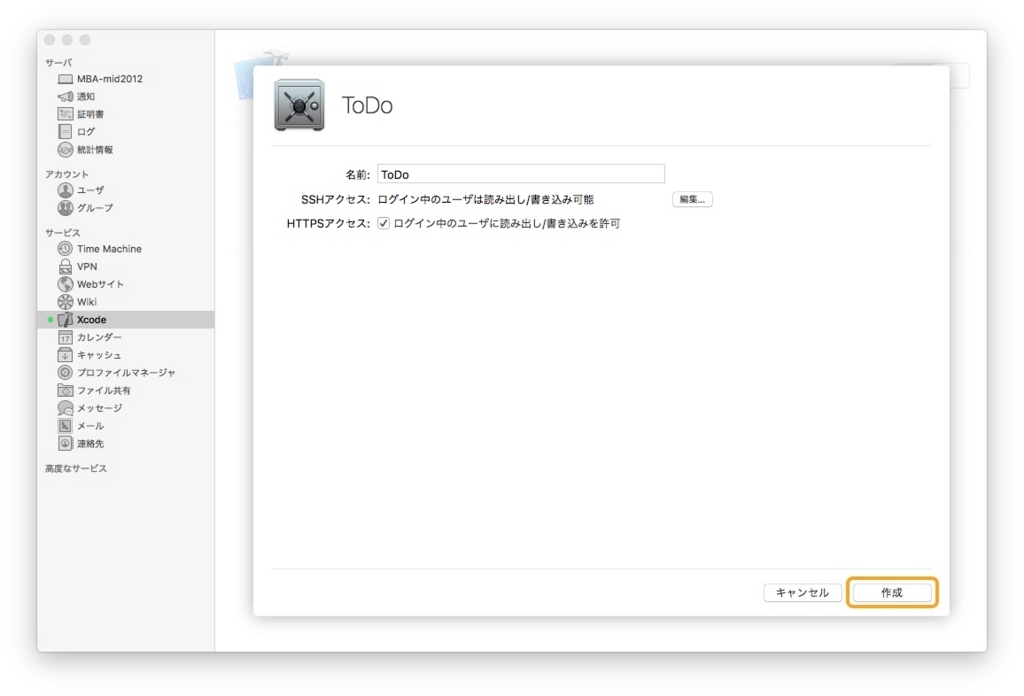Click the 編集... button for SSH access
The width and height of the screenshot is (1024, 696).
692,199
